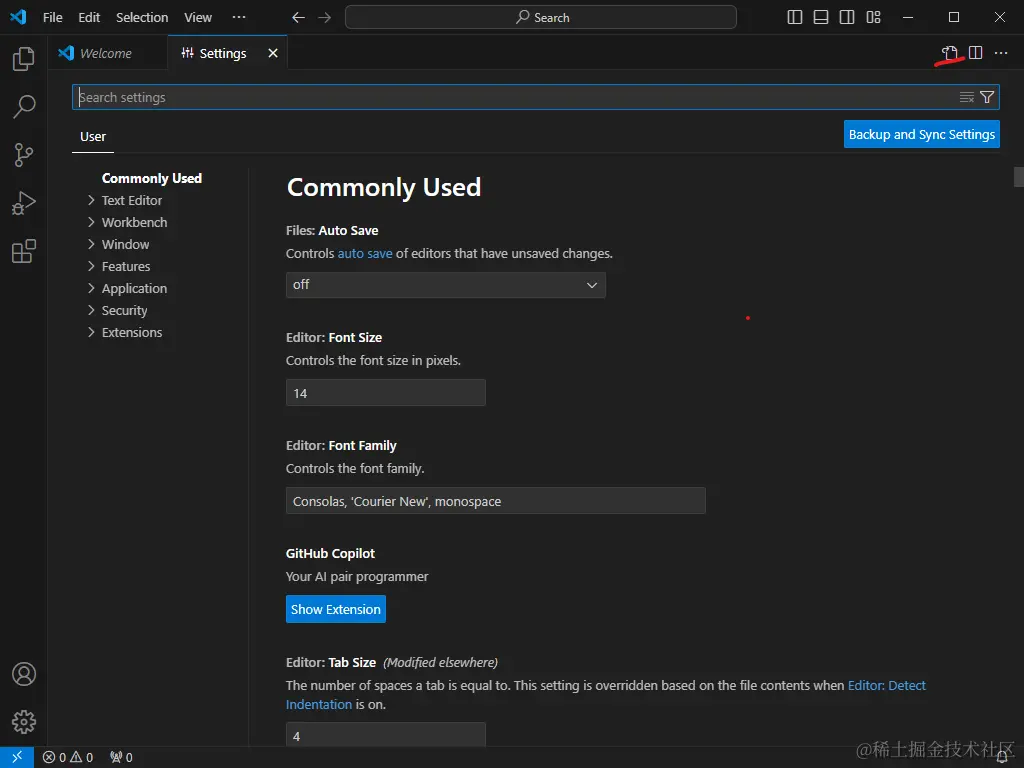Open the Search view in activity bar

pyautogui.click(x=24, y=106)
